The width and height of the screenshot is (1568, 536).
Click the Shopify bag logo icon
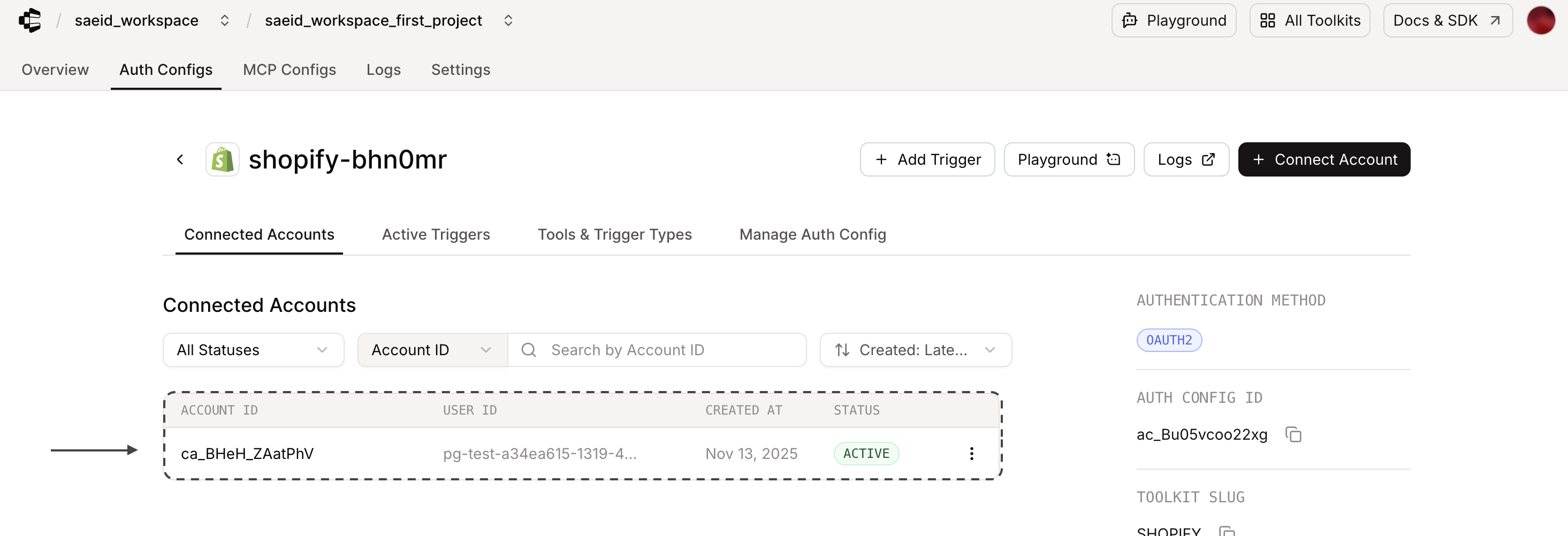tap(222, 159)
